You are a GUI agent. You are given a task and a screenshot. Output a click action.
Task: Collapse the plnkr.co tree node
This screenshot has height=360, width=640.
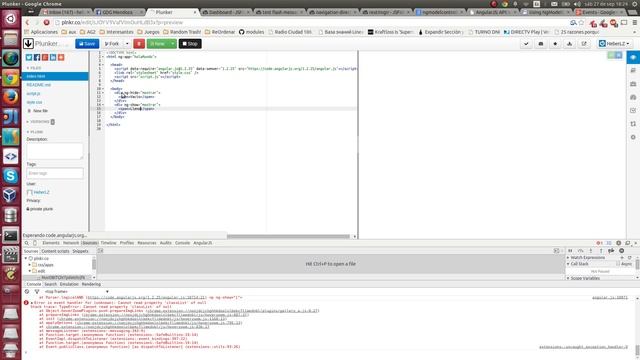coord(26,259)
